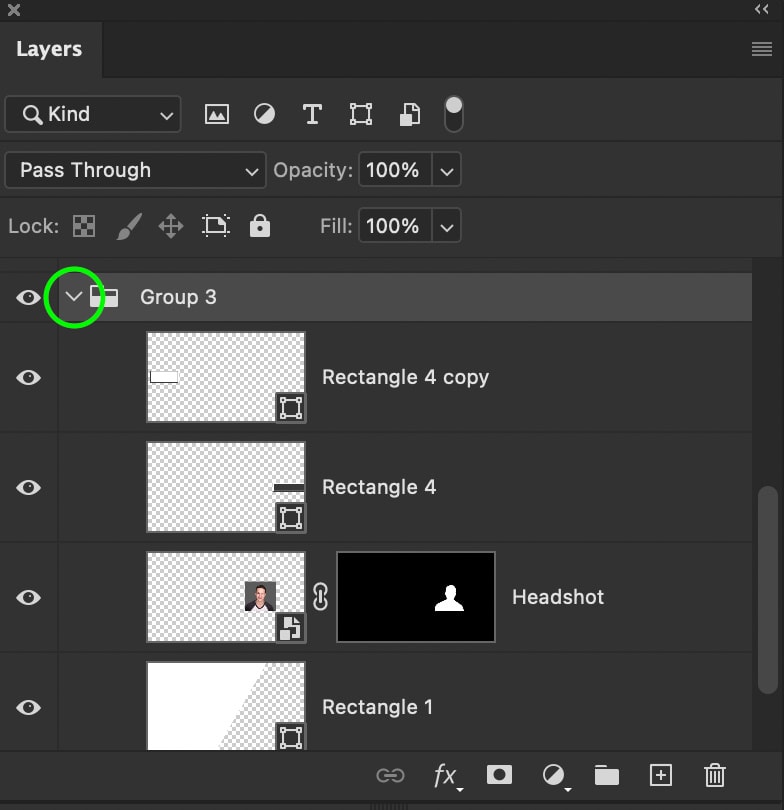Click Group 3 folder icon
Viewport: 784px width, 810px height.
click(104, 297)
